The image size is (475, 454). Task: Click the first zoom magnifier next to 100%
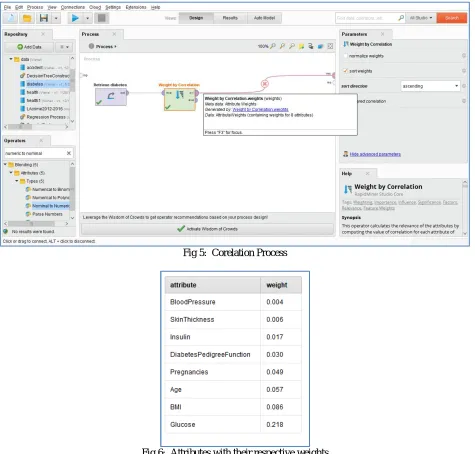273,46
